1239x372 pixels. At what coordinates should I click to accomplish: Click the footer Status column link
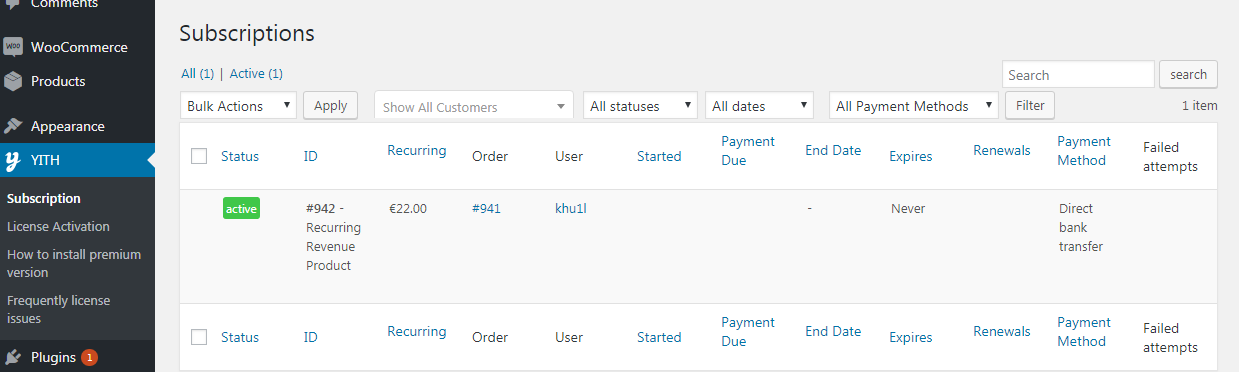[240, 337]
